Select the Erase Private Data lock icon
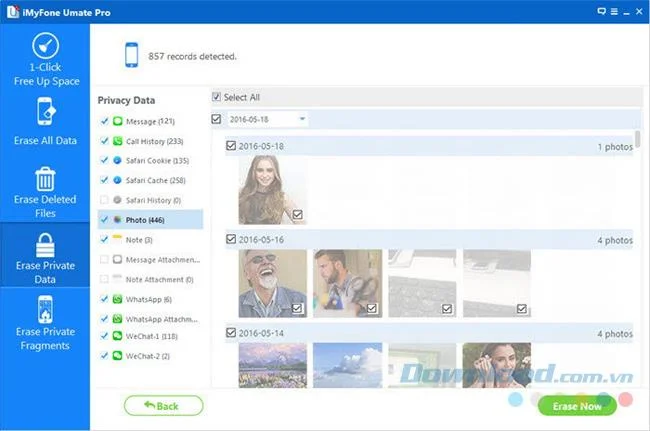 click(x=45, y=245)
